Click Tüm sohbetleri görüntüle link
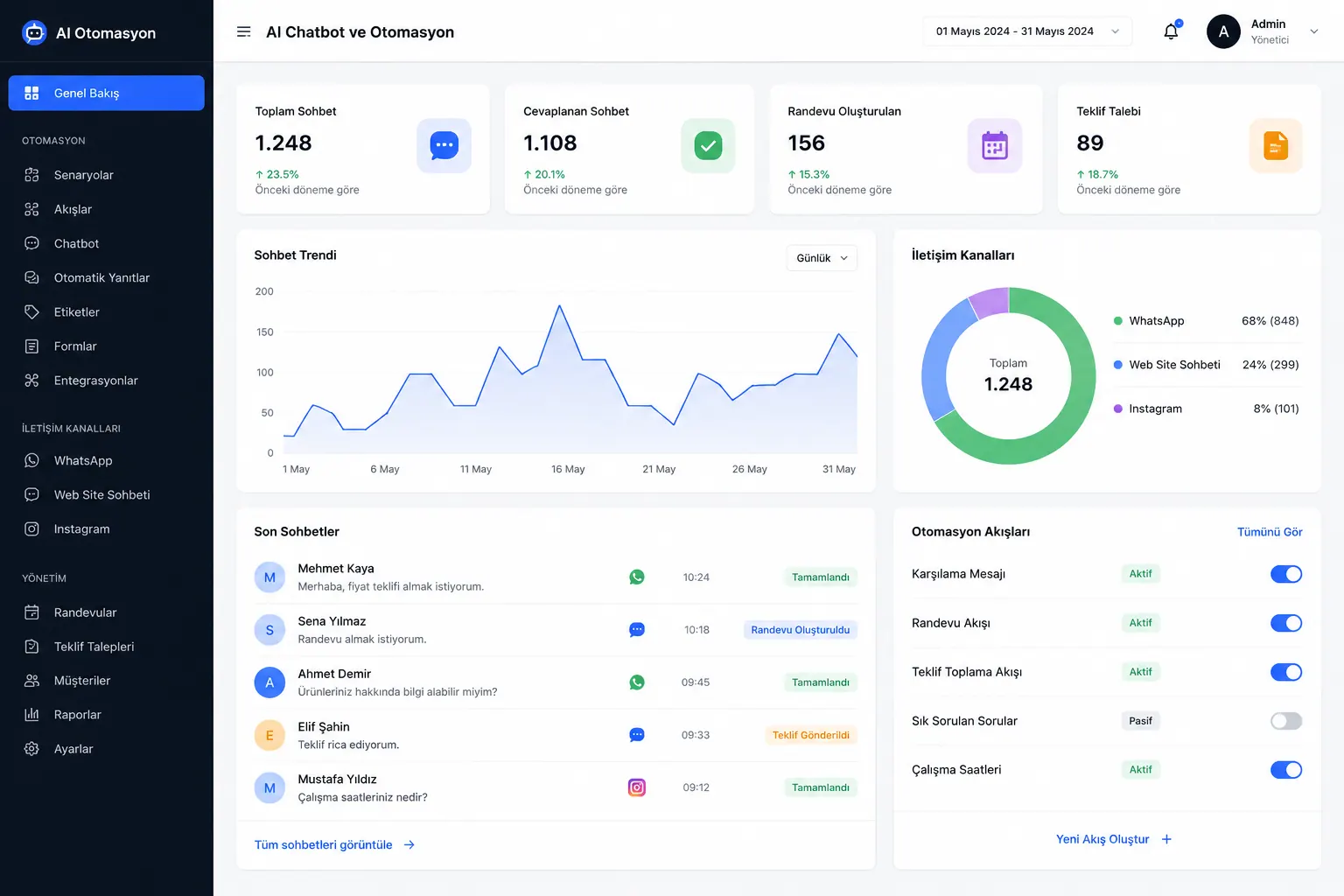 323,845
